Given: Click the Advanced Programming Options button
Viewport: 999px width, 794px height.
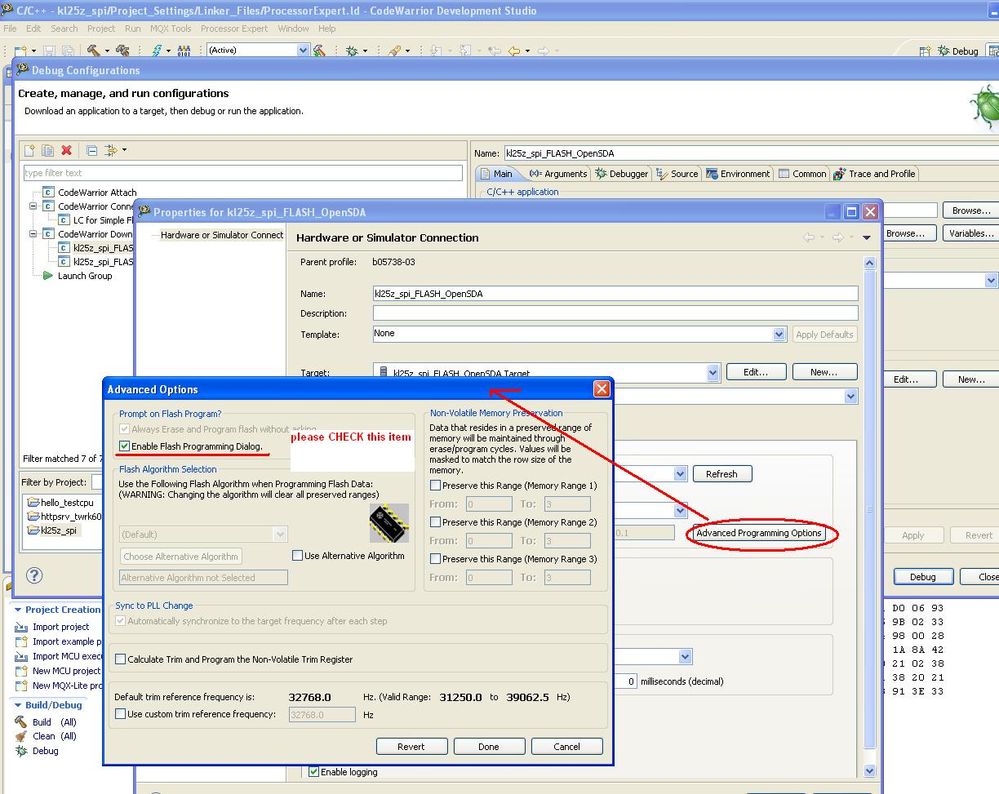Looking at the screenshot, I should (x=758, y=533).
